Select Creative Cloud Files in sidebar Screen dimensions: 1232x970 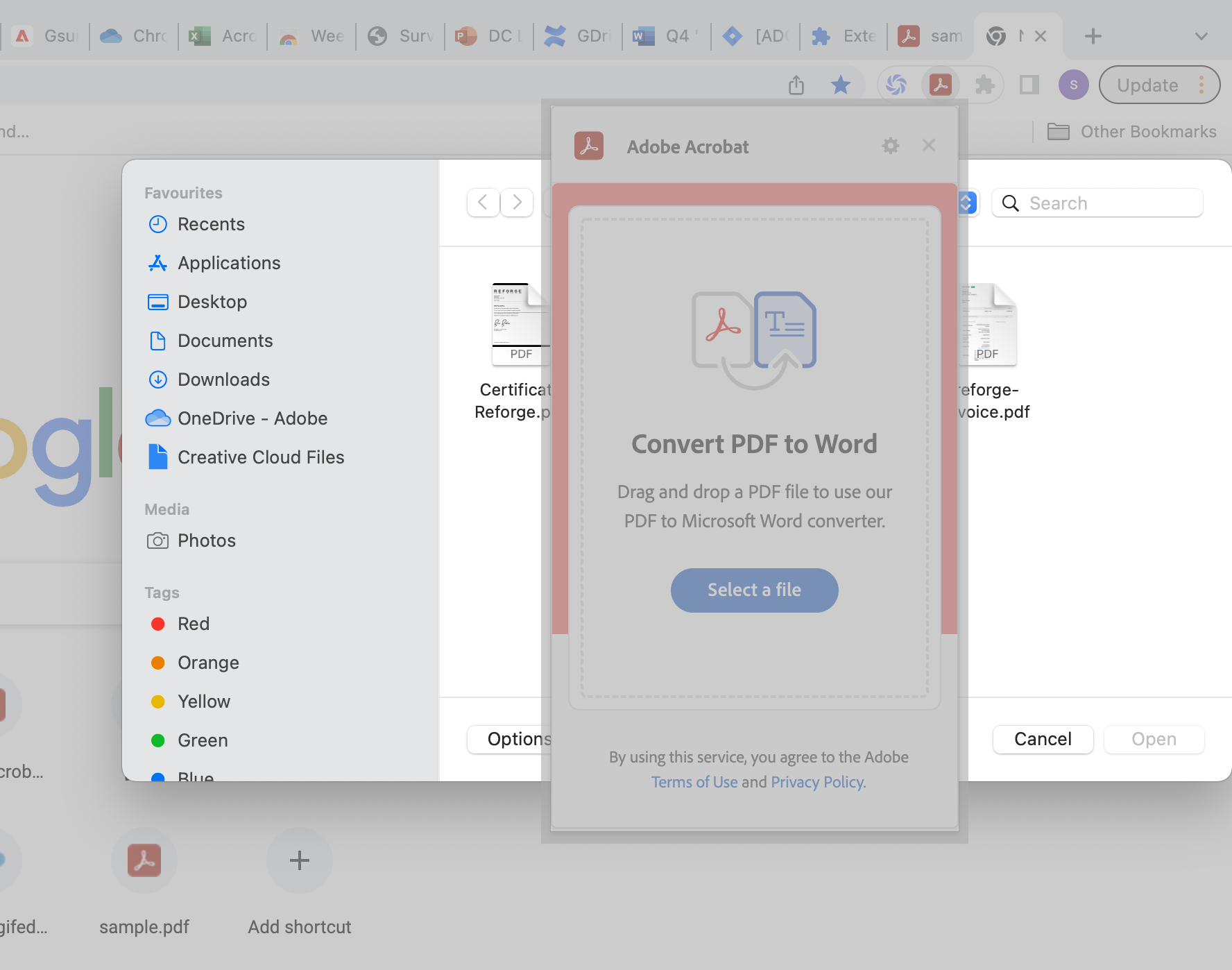247,457
